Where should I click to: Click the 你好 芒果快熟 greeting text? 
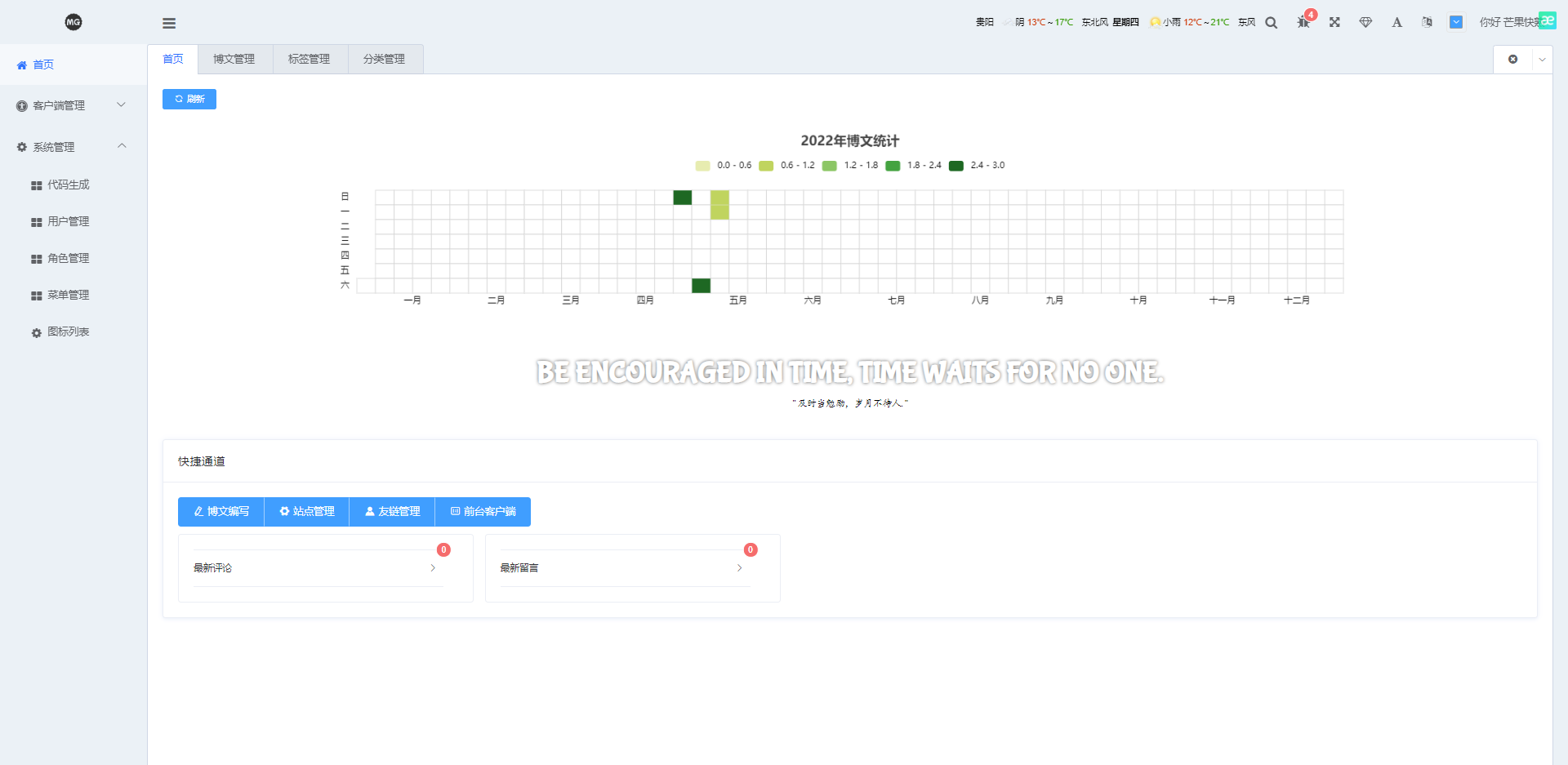(x=1508, y=22)
